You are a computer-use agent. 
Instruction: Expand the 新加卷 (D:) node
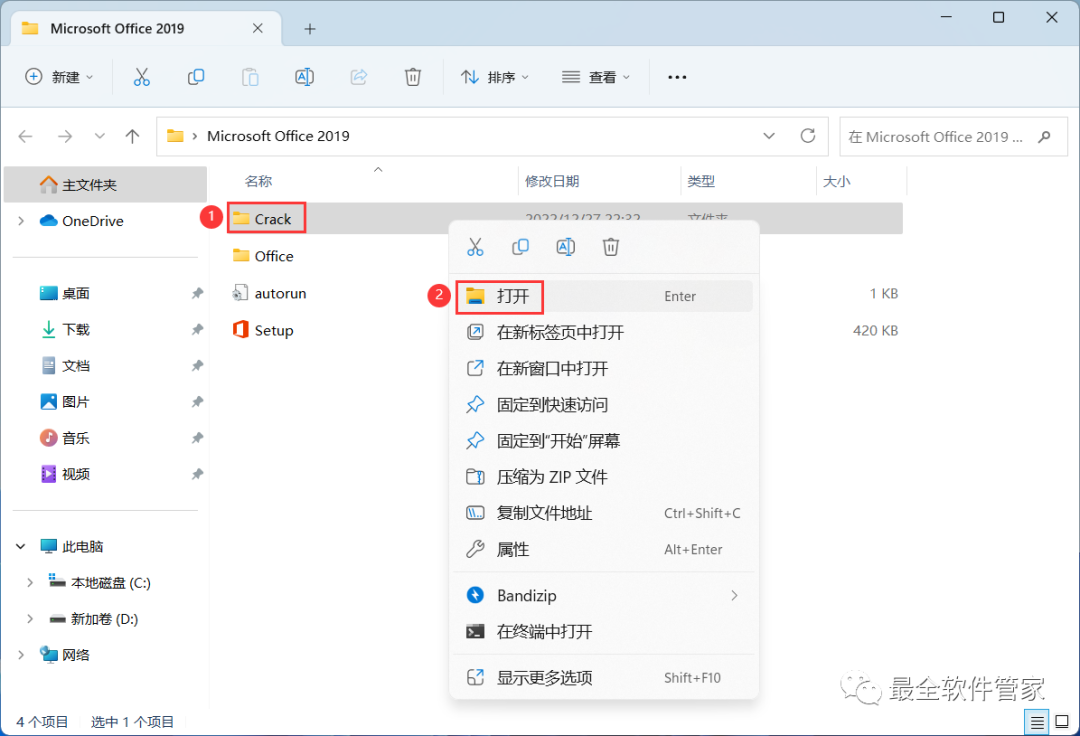pos(30,619)
